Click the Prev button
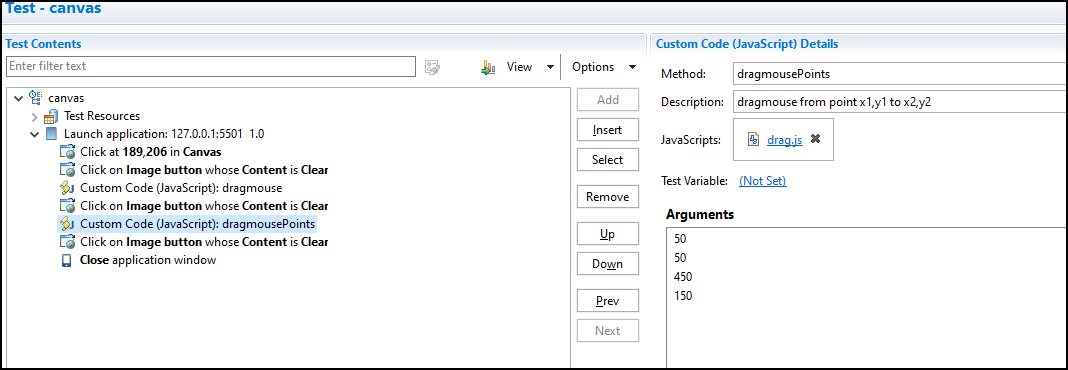 click(608, 301)
